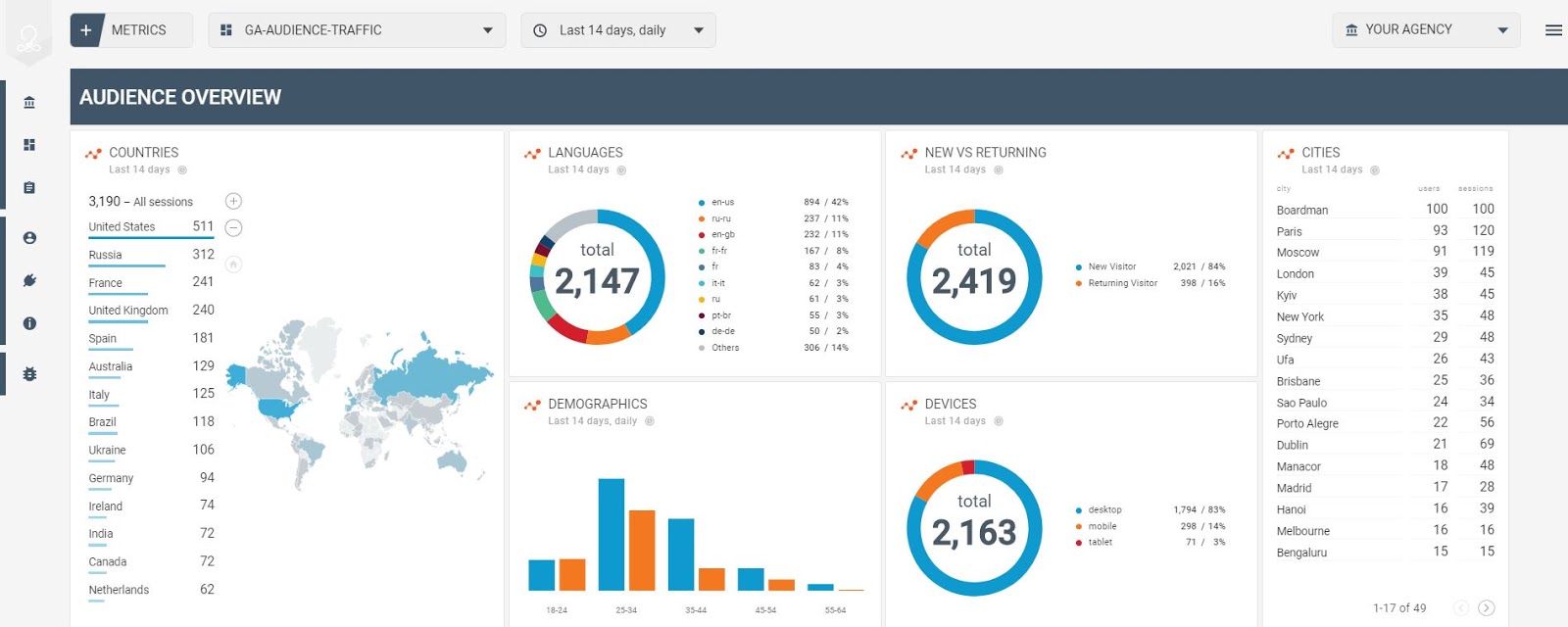Open the user account icon in sidebar
The height and width of the screenshot is (627, 1568).
(x=29, y=238)
